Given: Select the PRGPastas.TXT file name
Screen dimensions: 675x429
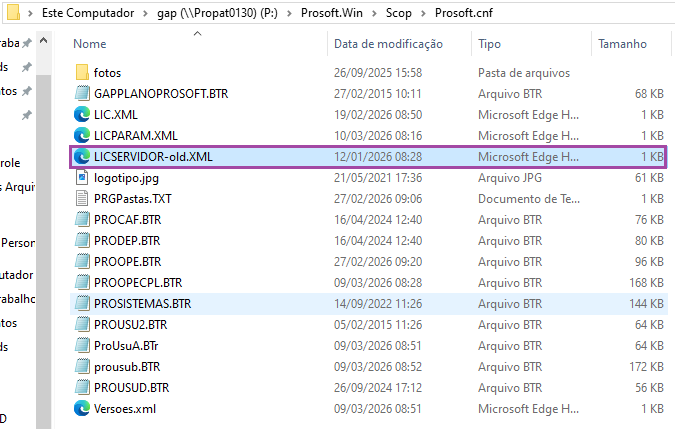Looking at the screenshot, I should pyautogui.click(x=133, y=198).
